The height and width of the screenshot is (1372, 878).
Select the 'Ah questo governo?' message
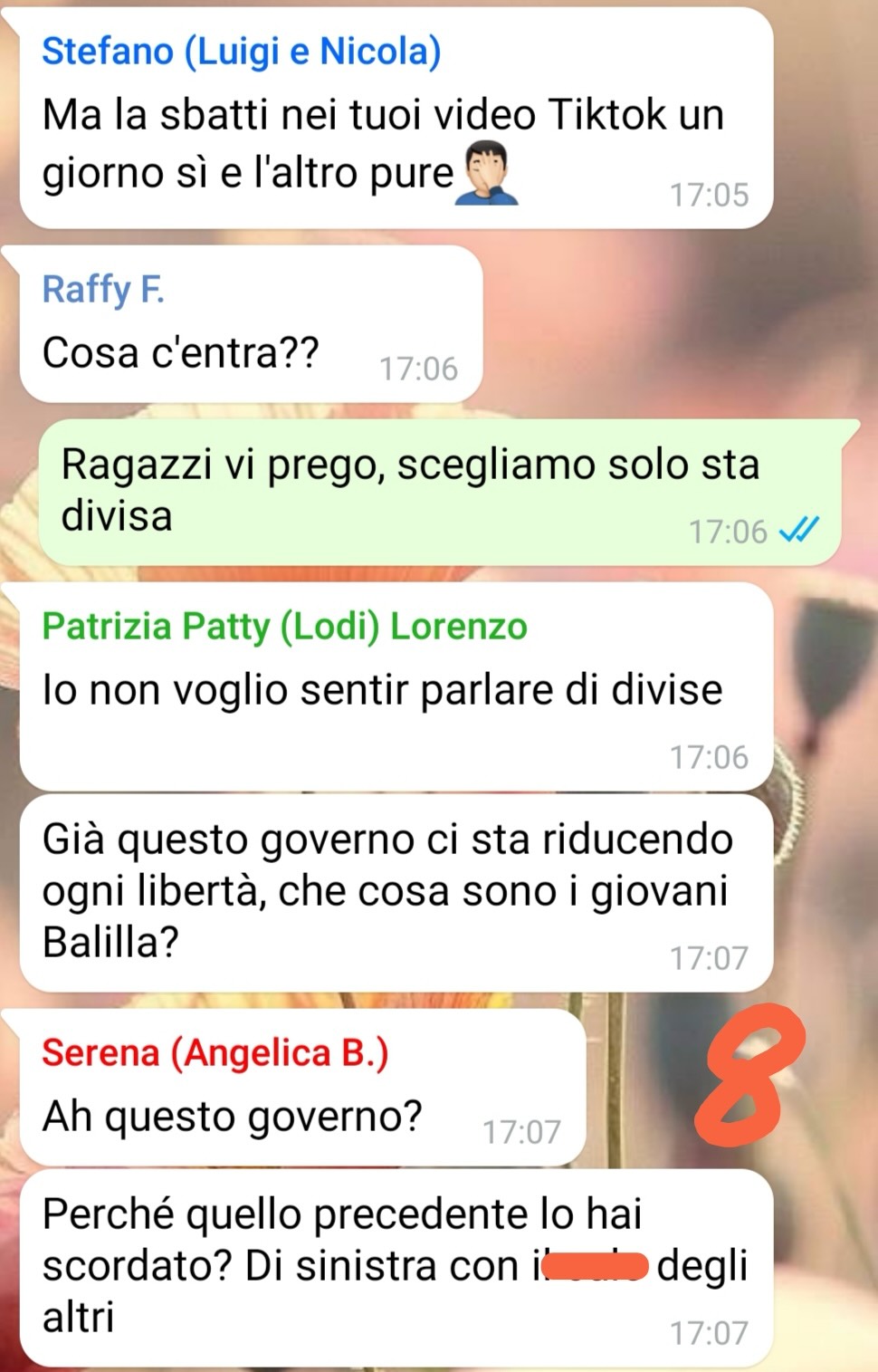(302, 1088)
